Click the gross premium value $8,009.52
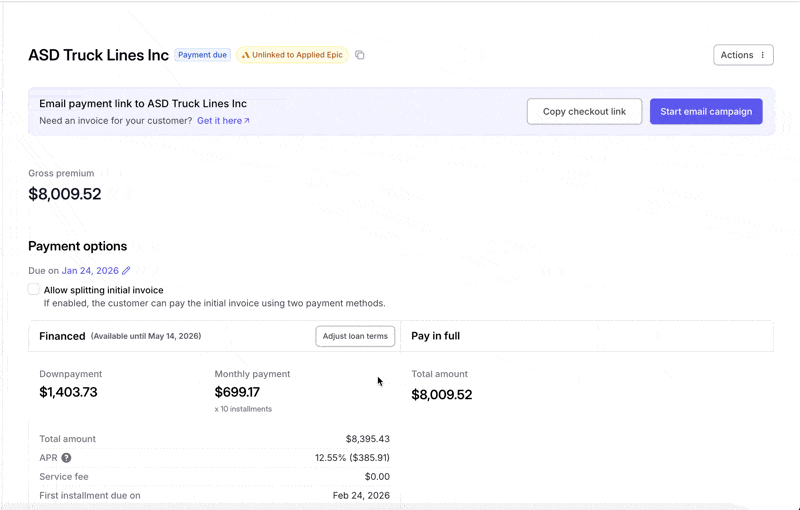The image size is (800, 510). (65, 194)
